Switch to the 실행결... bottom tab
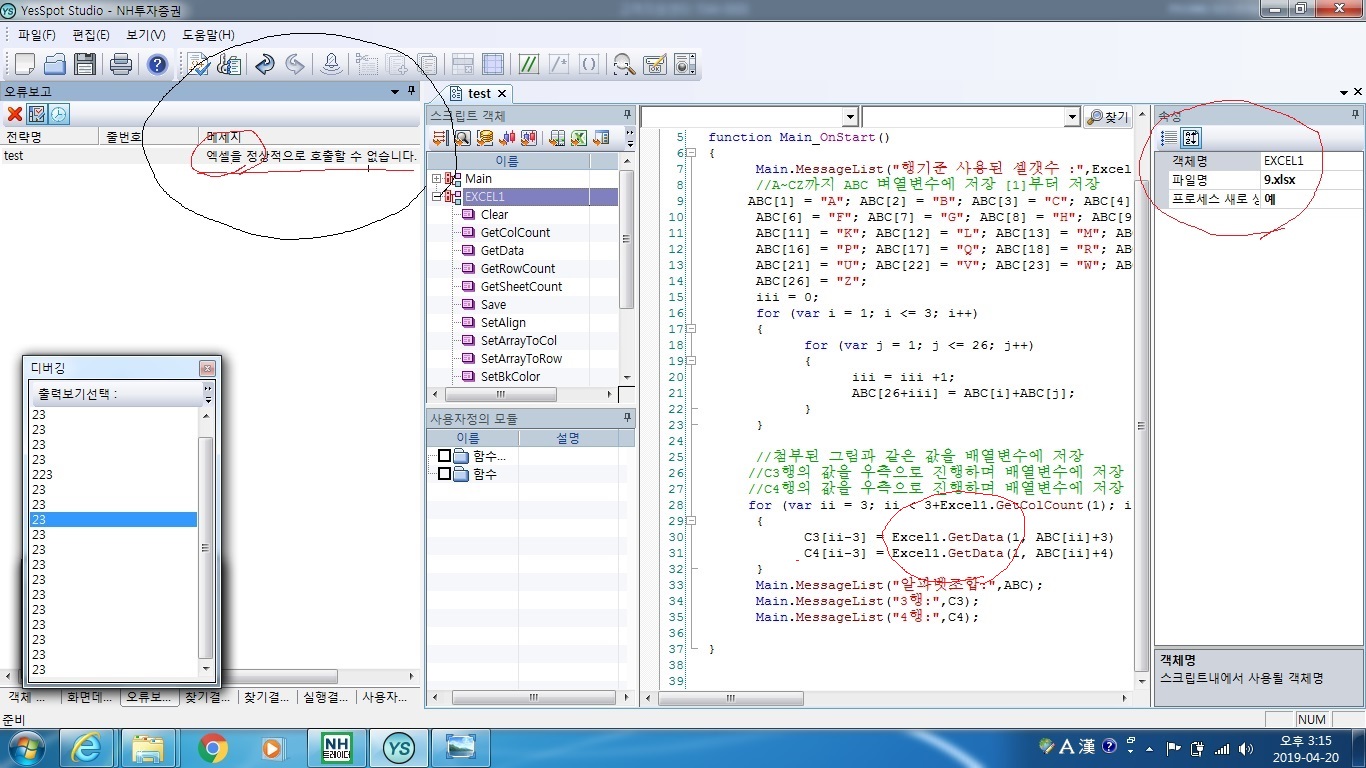This screenshot has width=1366, height=768. tap(325, 697)
